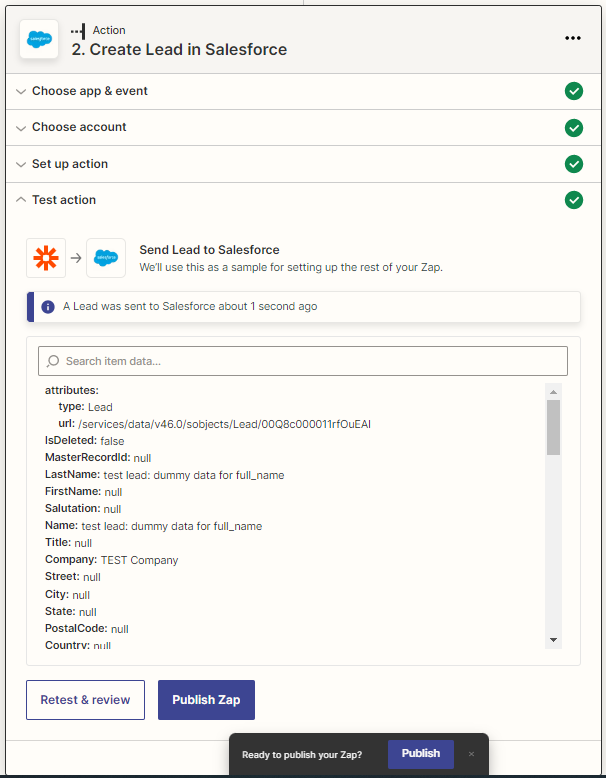This screenshot has width=606, height=778.
Task: Click the scroll up arrow in data list
Action: [x=553, y=392]
